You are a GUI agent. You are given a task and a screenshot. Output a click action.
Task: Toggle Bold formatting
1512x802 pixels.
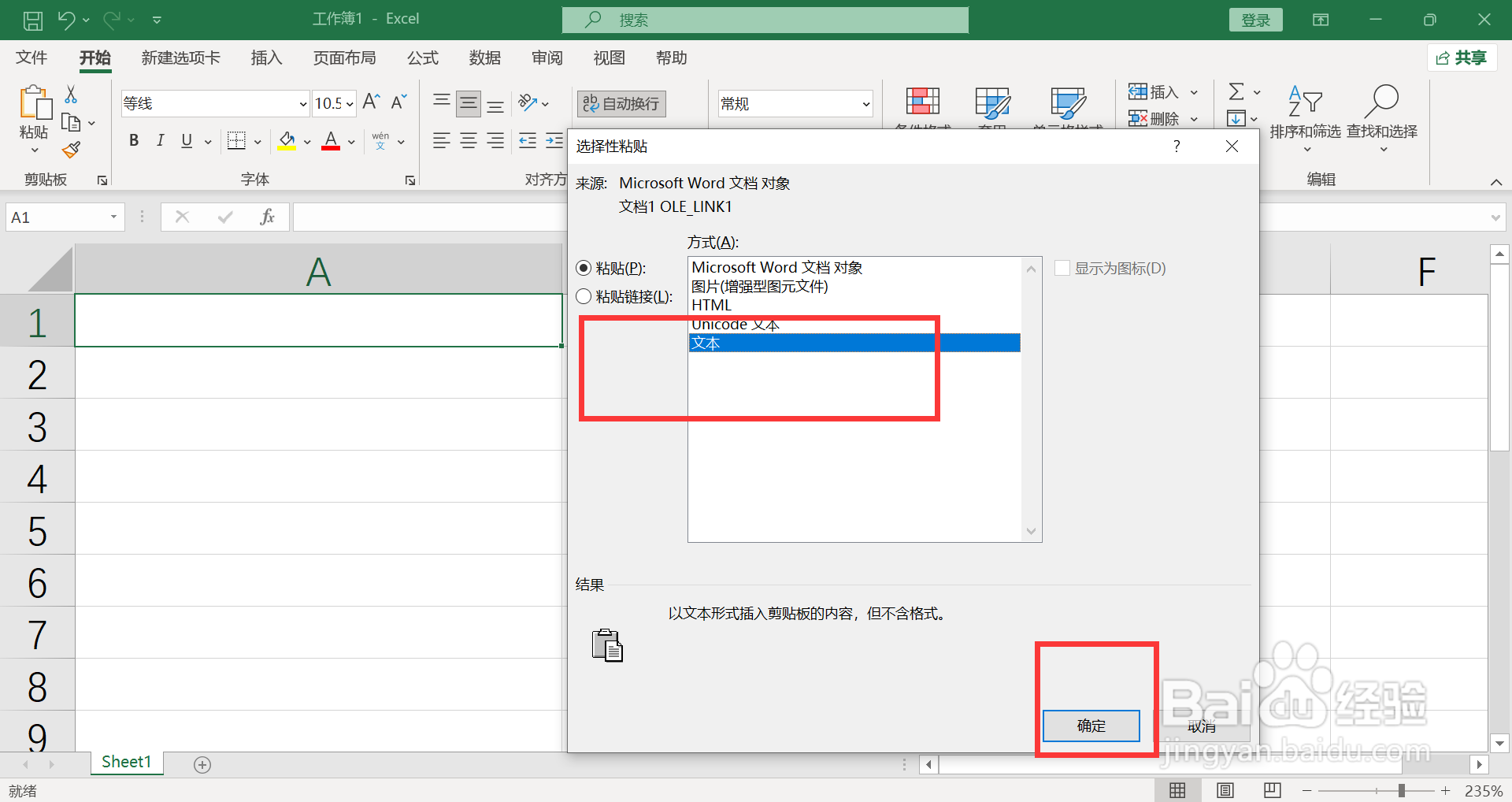(x=134, y=140)
